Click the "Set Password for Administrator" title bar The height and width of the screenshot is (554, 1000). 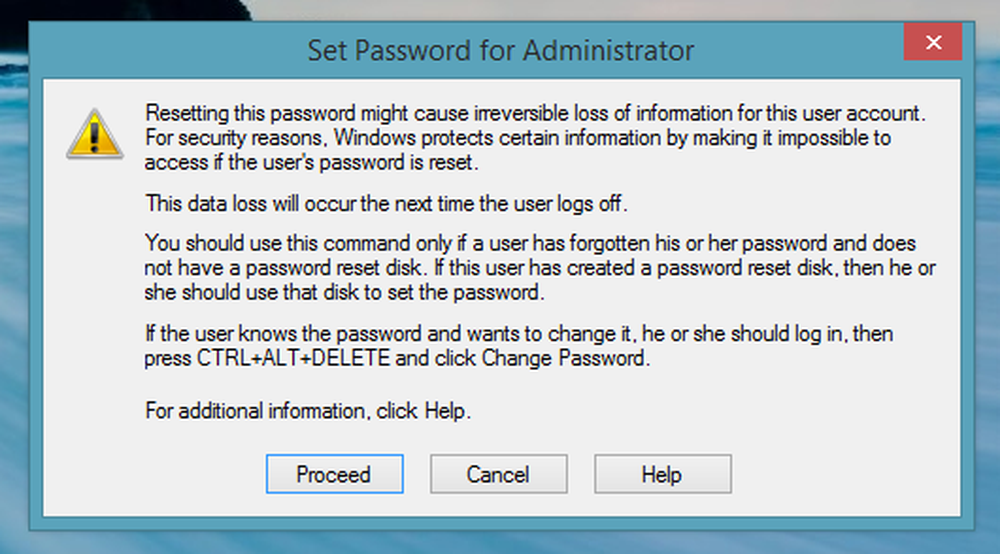click(x=500, y=49)
